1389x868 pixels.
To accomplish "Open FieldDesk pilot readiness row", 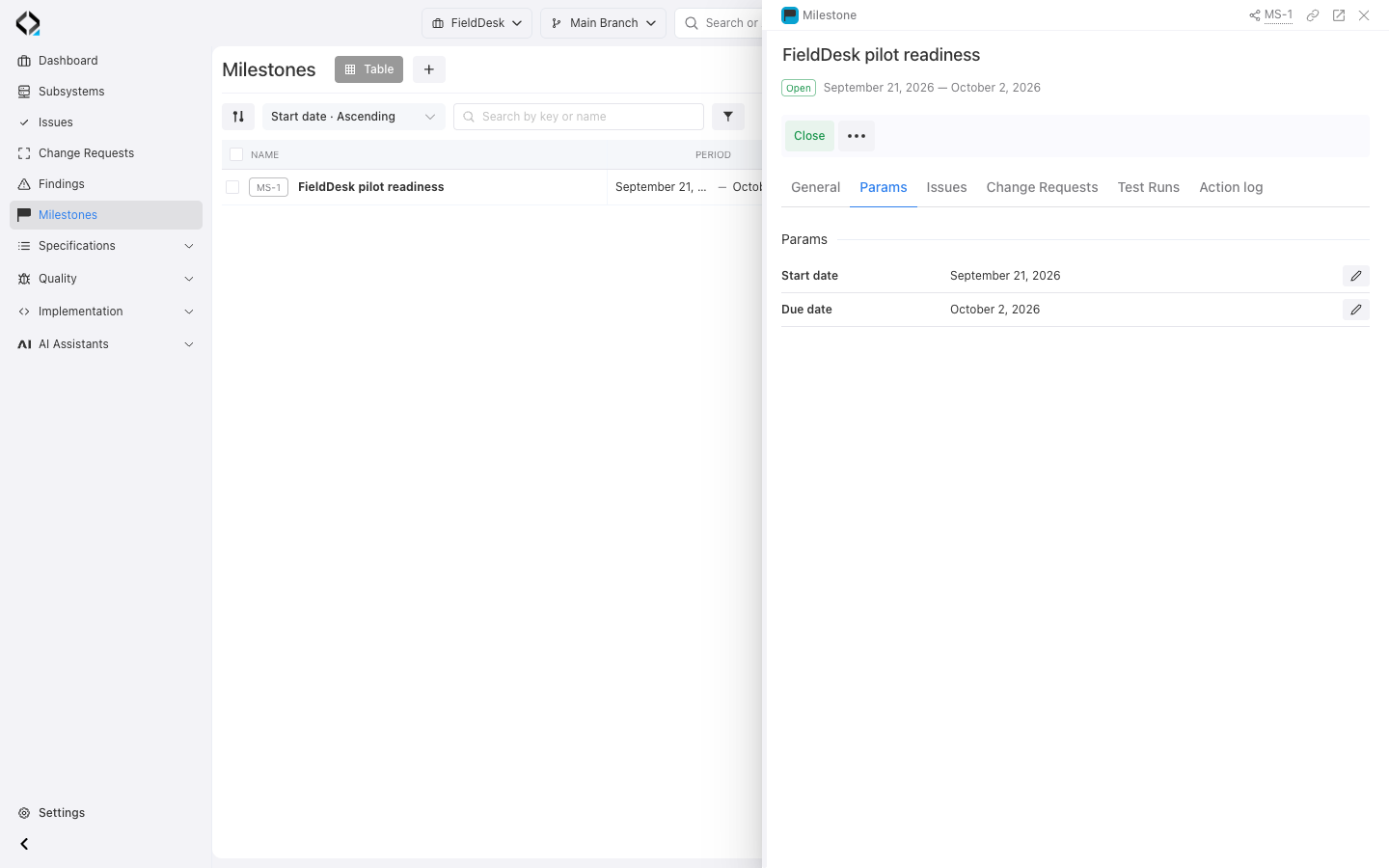I will [x=370, y=187].
